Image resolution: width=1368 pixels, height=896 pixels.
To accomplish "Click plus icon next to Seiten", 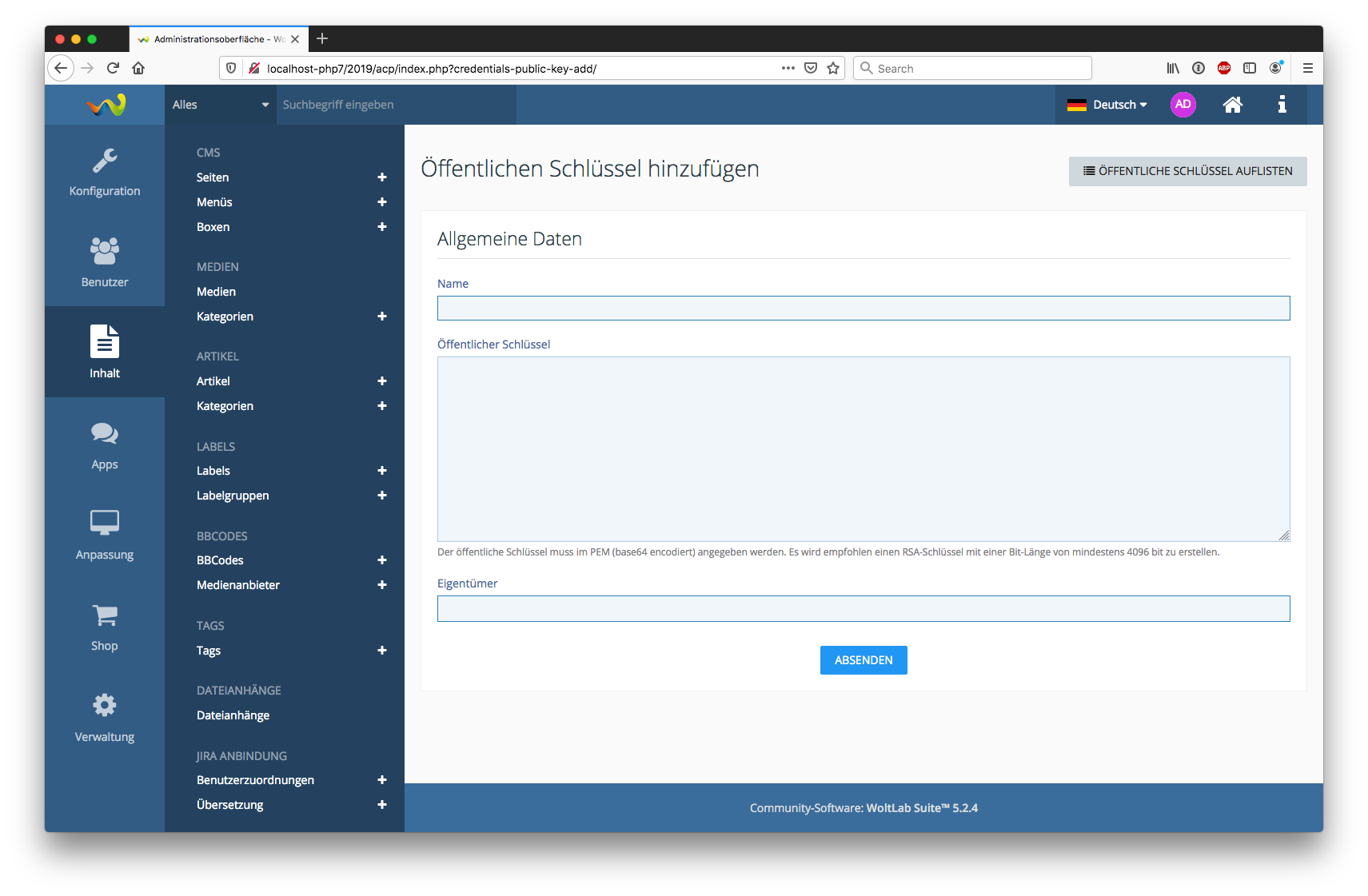I will click(382, 177).
